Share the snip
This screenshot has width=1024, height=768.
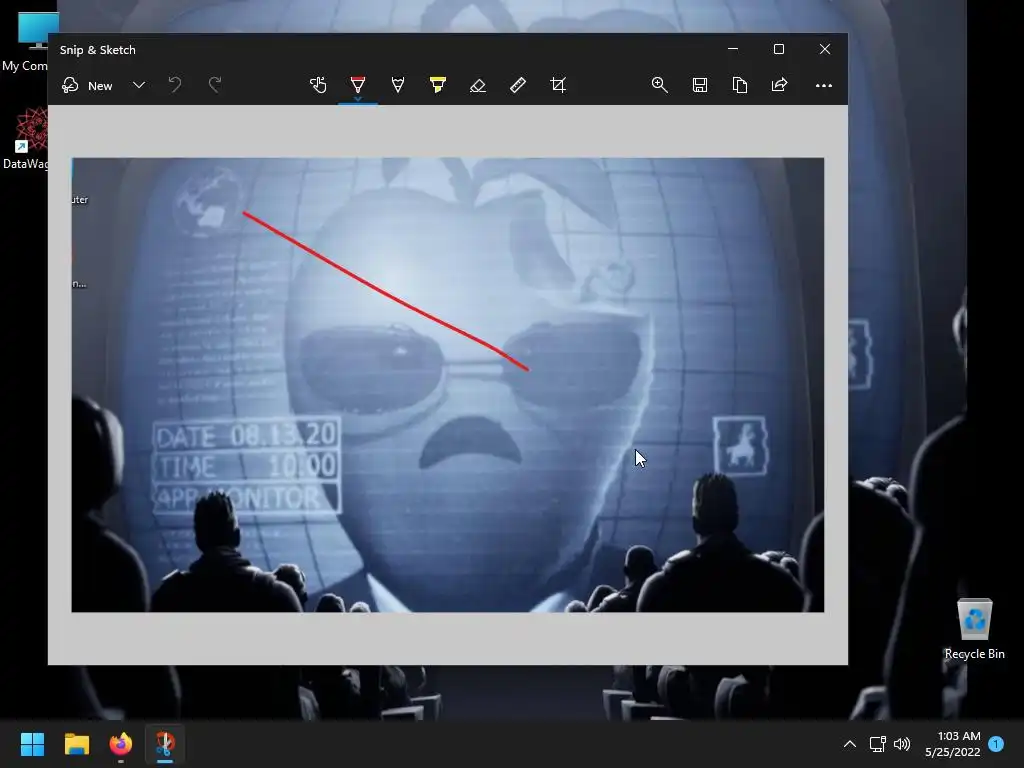[780, 86]
